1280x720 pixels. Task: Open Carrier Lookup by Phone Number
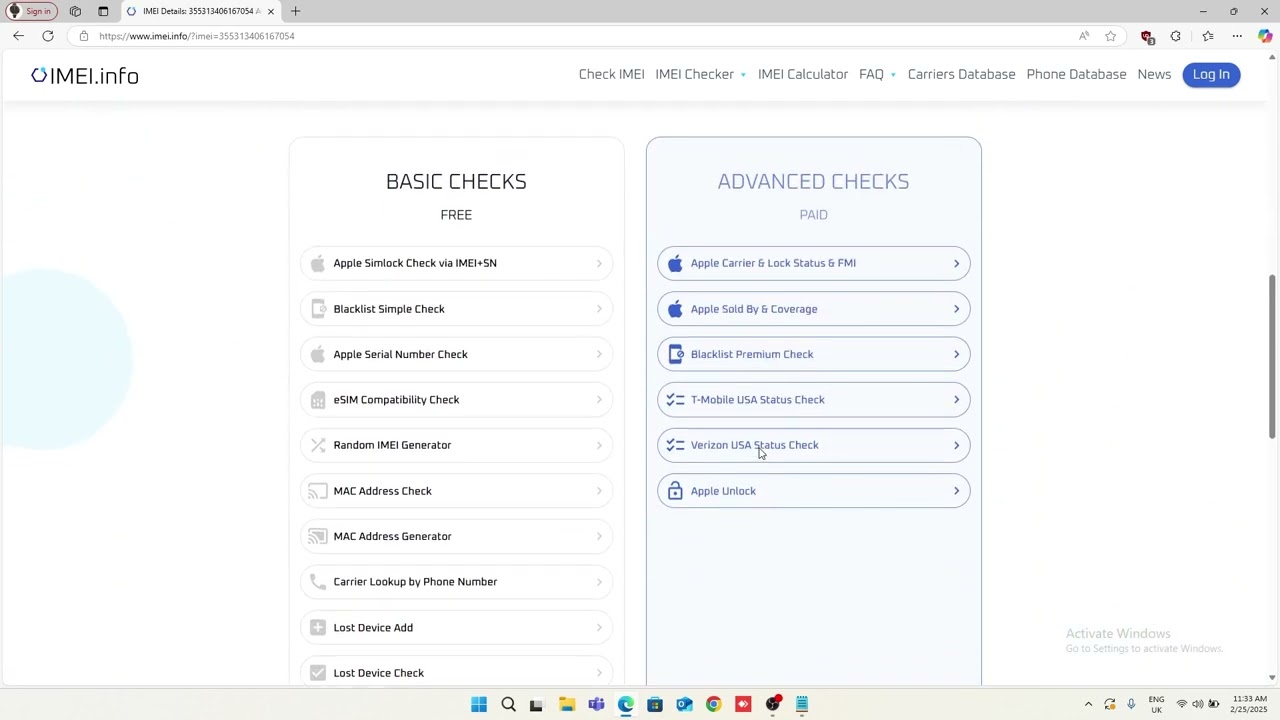[x=456, y=582]
